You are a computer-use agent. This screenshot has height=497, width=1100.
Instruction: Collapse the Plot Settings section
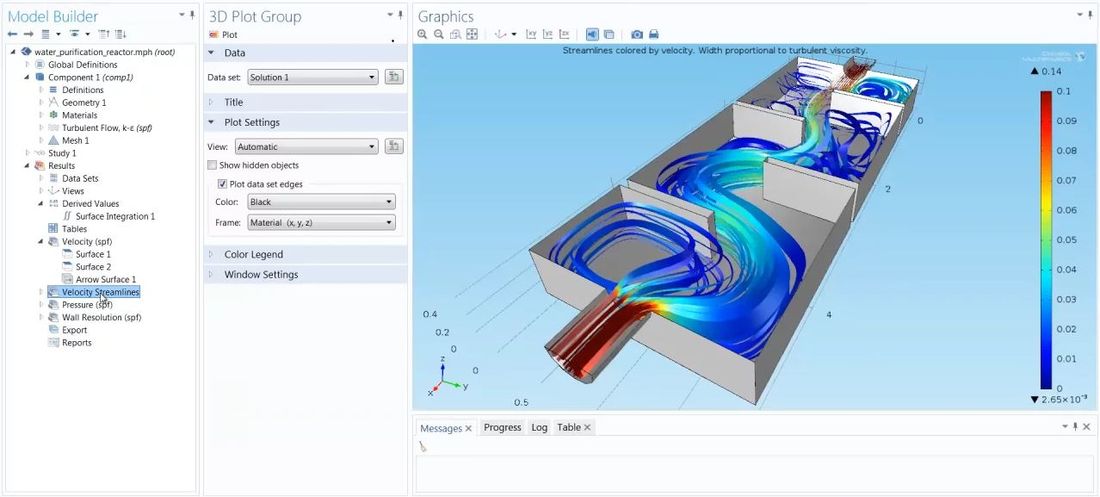coord(210,123)
